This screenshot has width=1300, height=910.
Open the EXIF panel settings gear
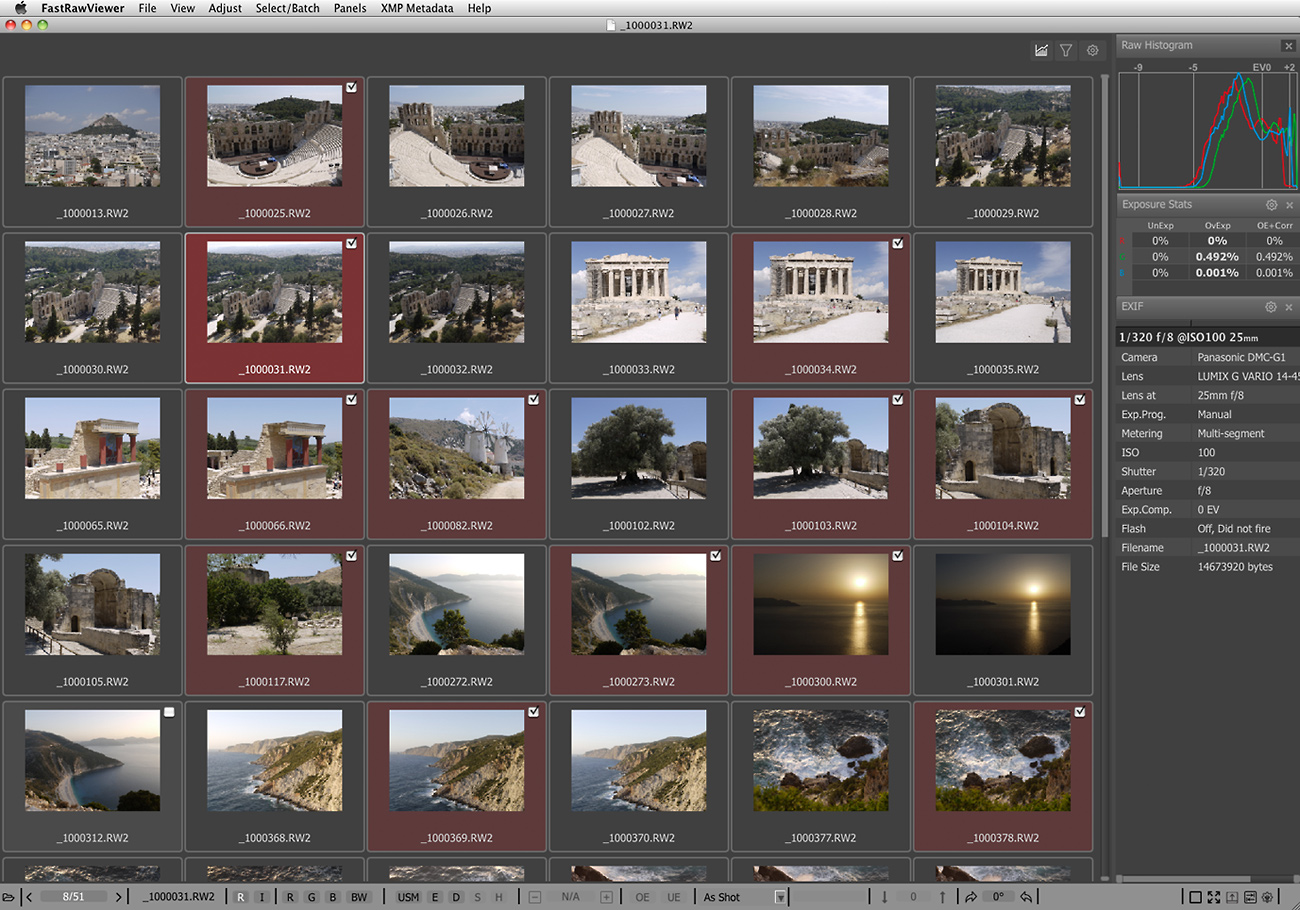1271,307
